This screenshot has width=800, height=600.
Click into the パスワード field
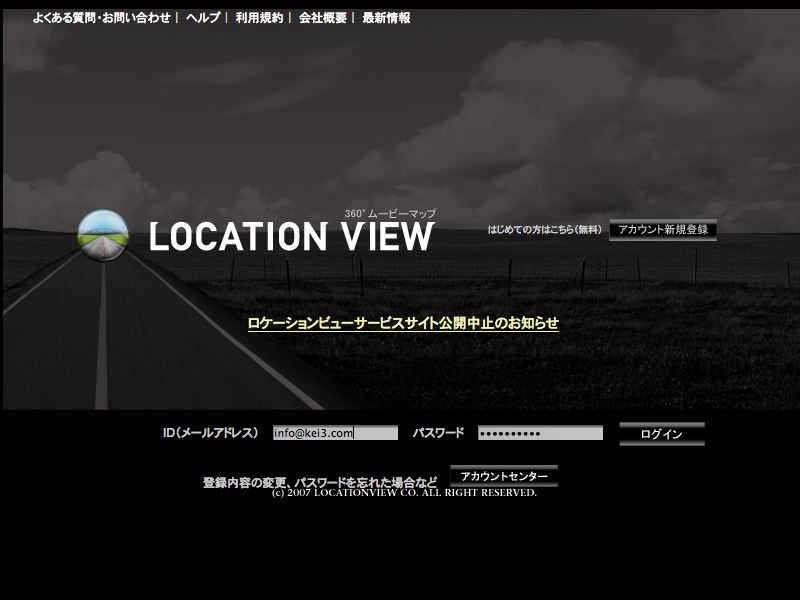(x=540, y=433)
